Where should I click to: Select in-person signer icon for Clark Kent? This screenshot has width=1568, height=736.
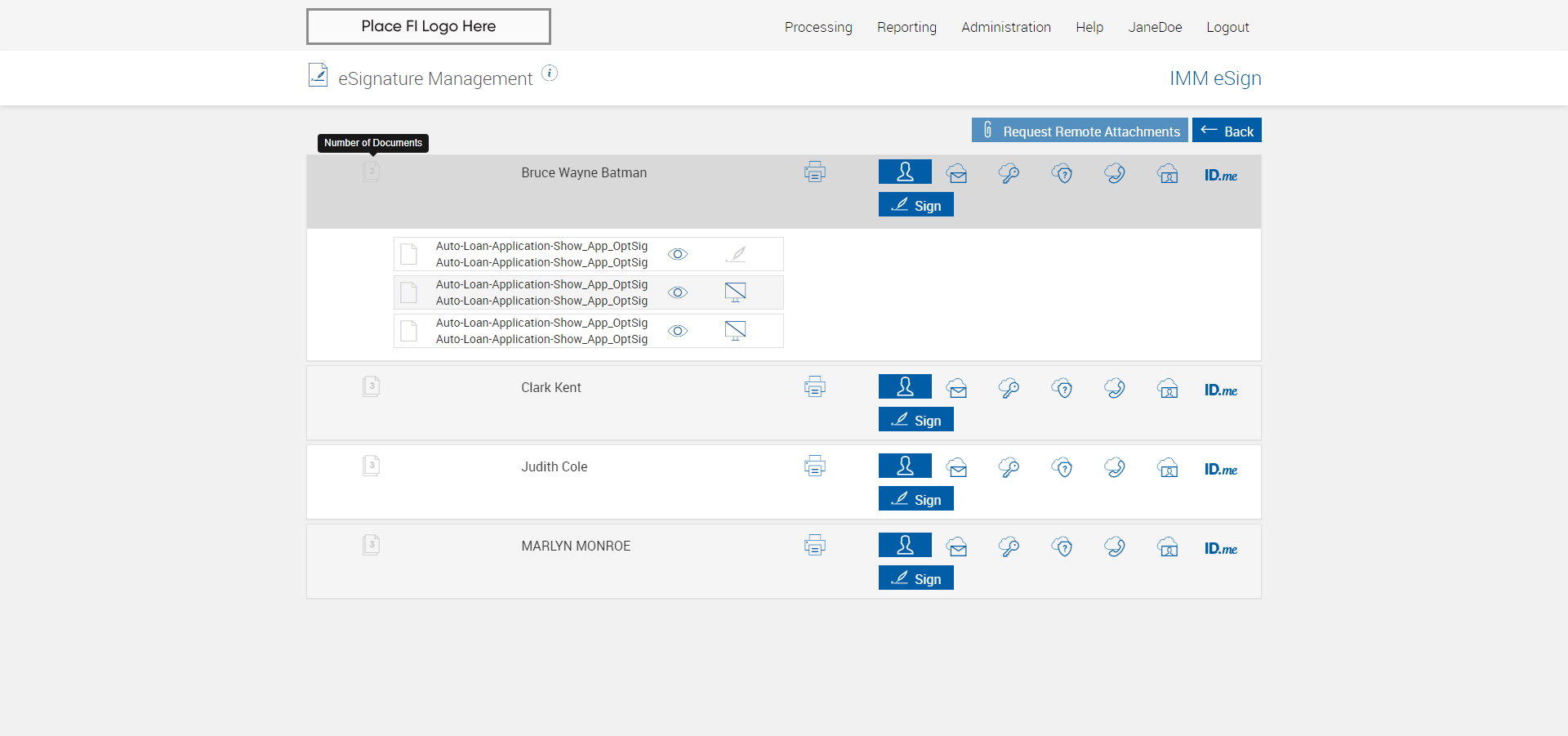(x=905, y=386)
